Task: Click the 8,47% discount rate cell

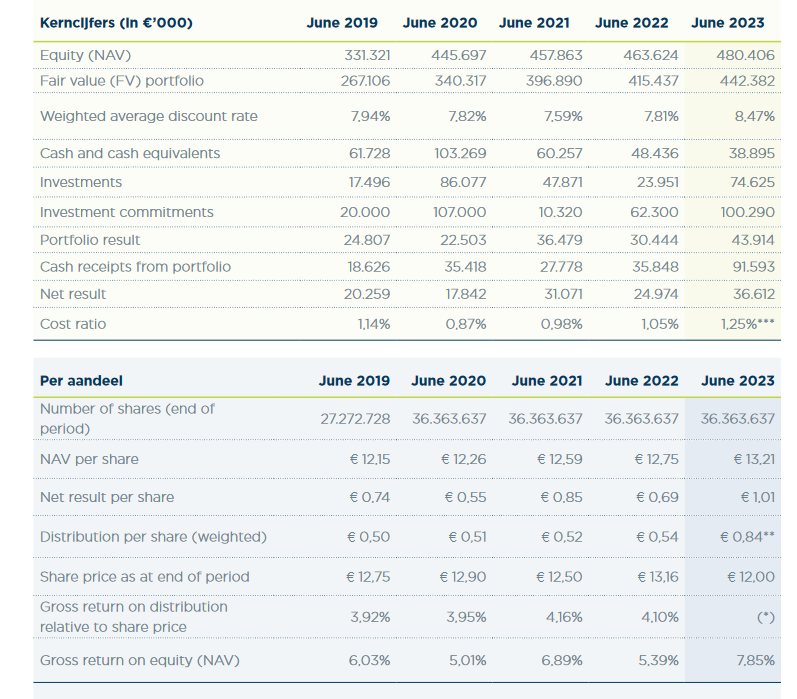Action: click(754, 116)
